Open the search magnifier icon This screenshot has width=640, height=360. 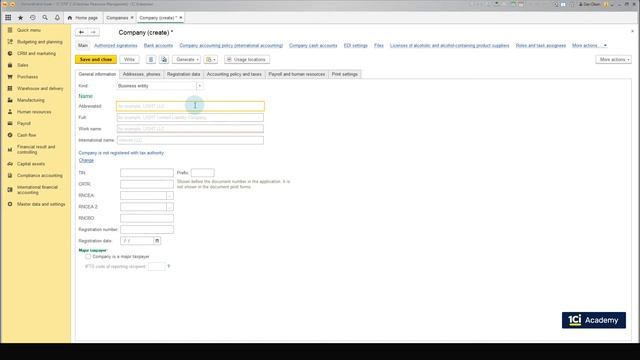click(45, 18)
